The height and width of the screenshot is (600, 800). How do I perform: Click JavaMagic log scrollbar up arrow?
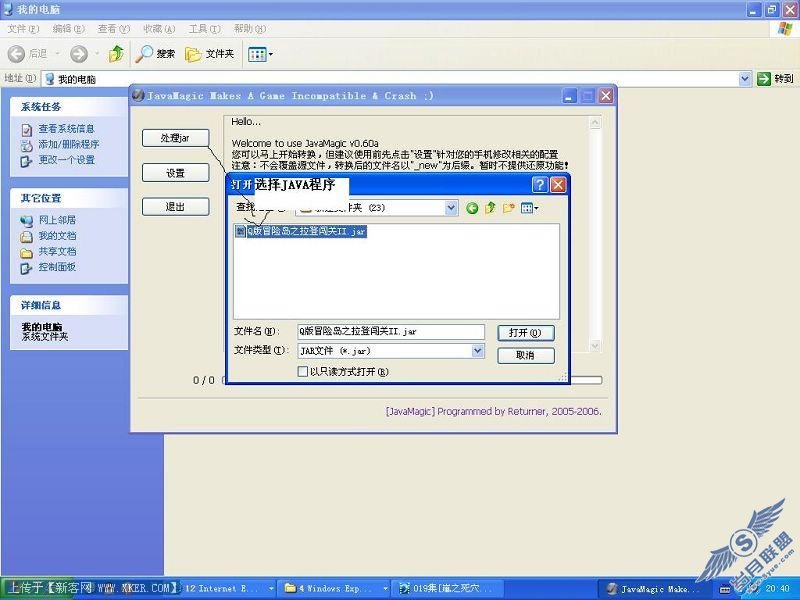coord(595,122)
